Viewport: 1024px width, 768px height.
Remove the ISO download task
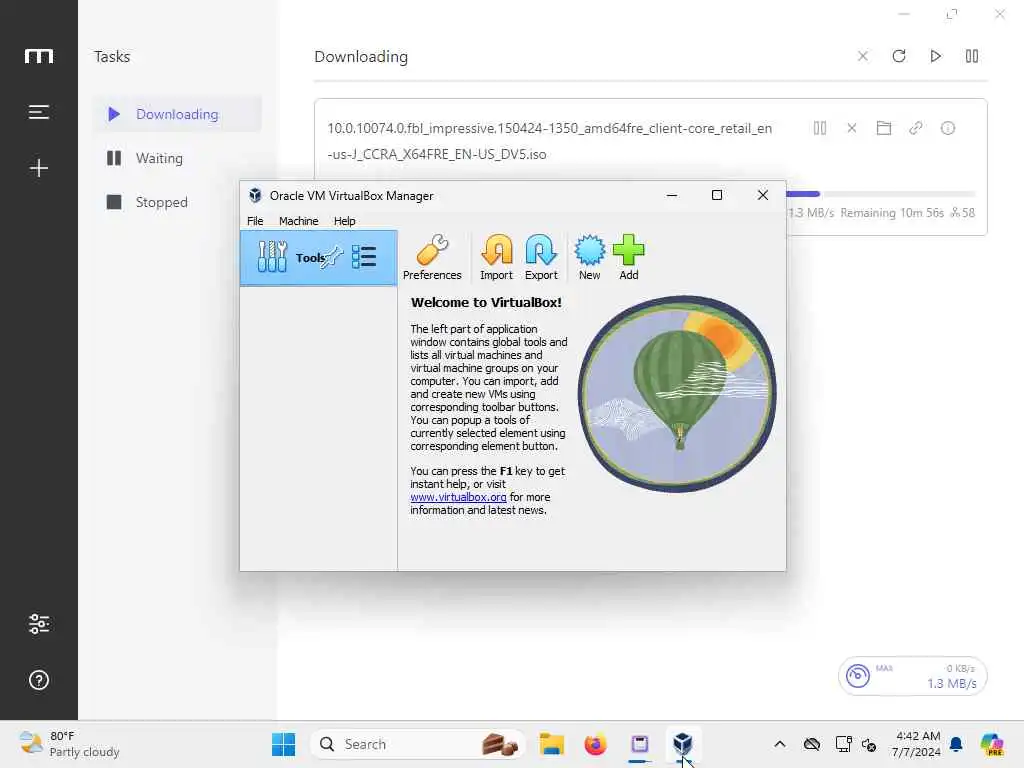(852, 128)
